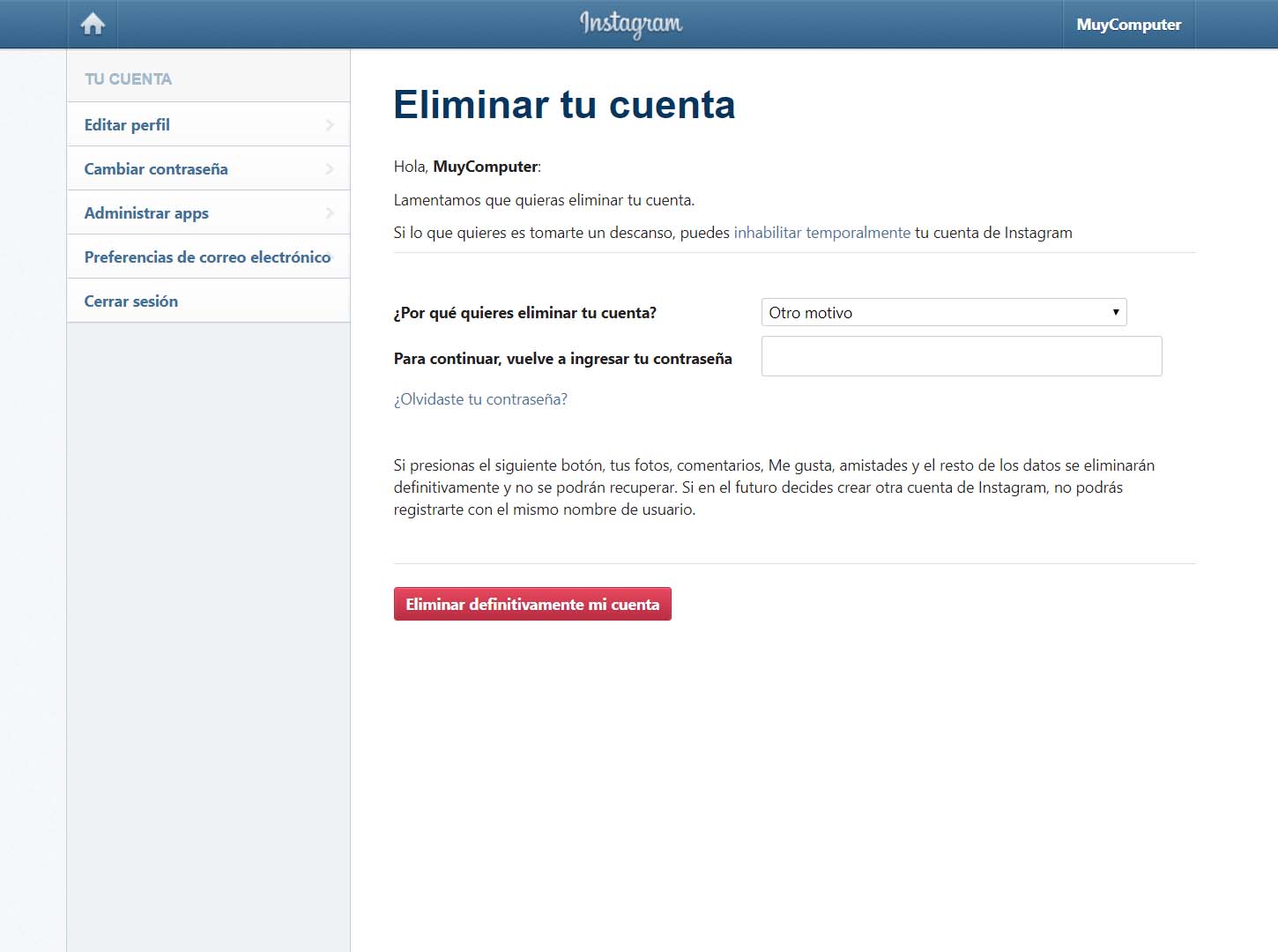Image resolution: width=1278 pixels, height=952 pixels.
Task: Click the arrow next to Cambiar contraseña
Action: pyautogui.click(x=330, y=169)
